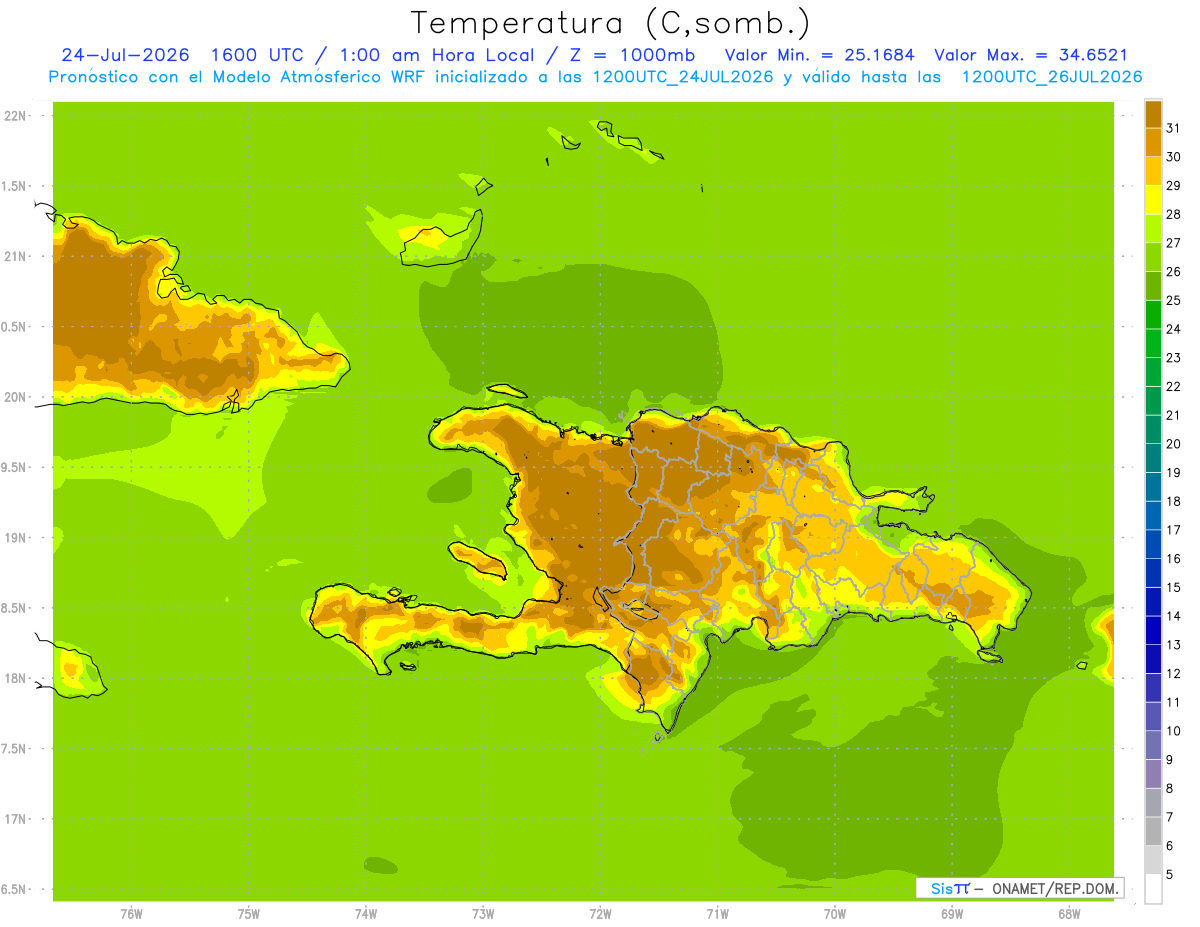Click the 1.5N latitude axis label

coord(15,186)
